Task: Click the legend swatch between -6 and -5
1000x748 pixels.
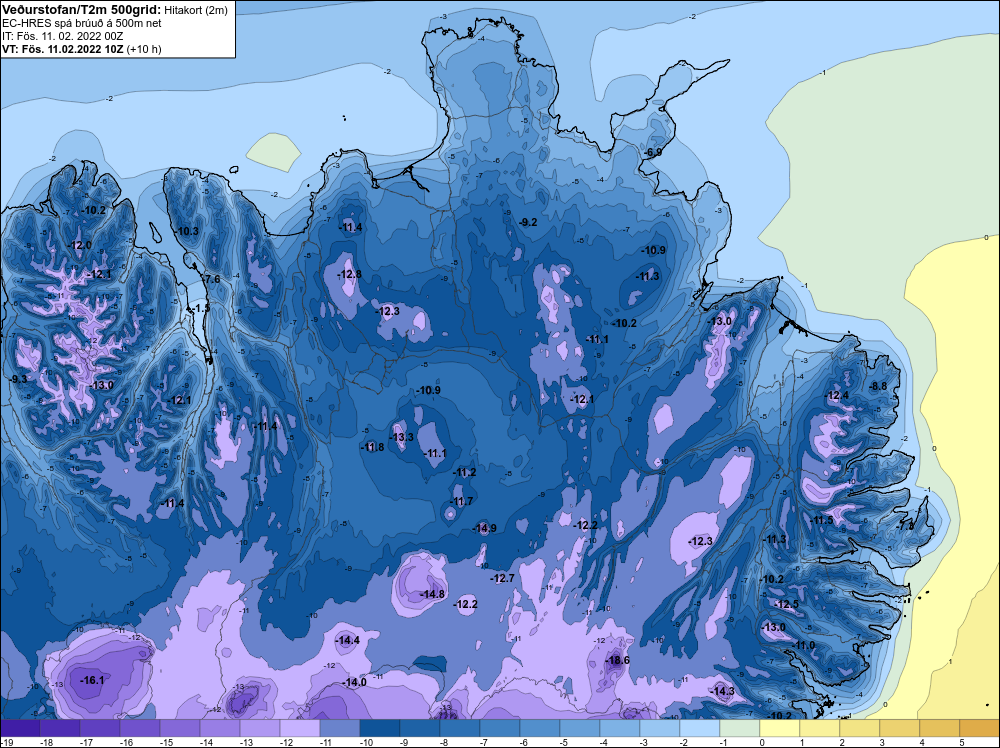Action: coord(540,728)
